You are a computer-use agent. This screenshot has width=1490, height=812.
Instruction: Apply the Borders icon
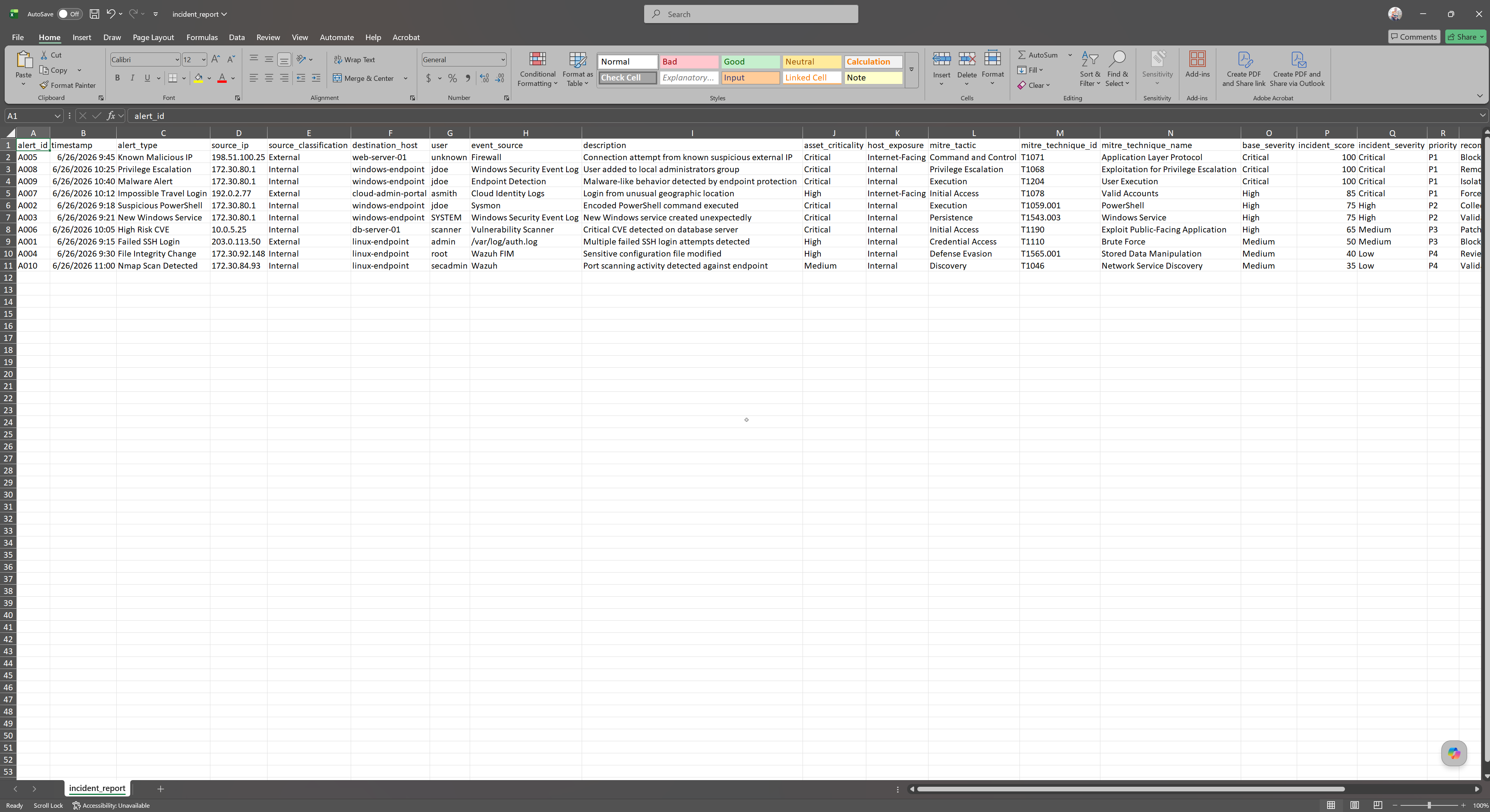[172, 78]
